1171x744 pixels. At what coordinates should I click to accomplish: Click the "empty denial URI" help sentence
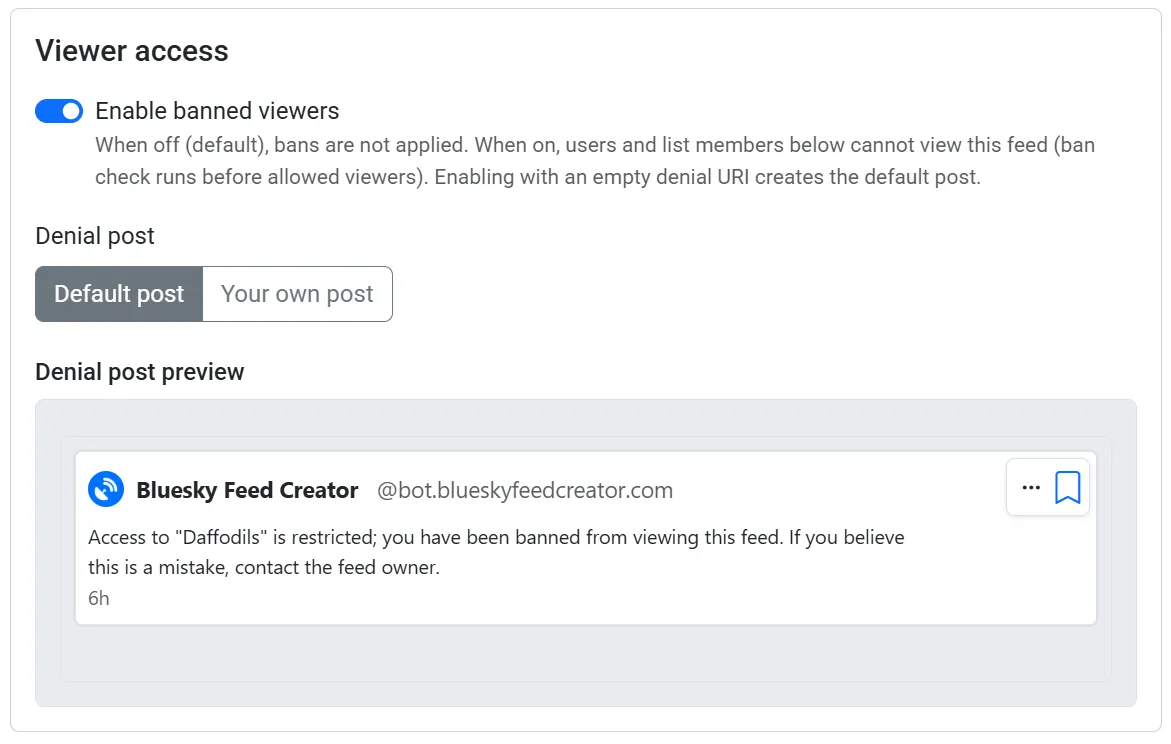(707, 177)
